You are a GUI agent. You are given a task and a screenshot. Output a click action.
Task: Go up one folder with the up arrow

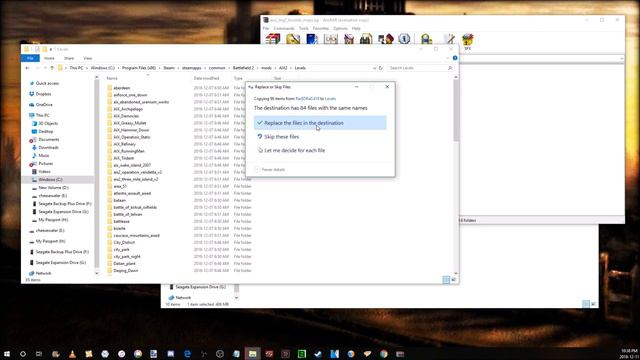pyautogui.click(x=52, y=68)
